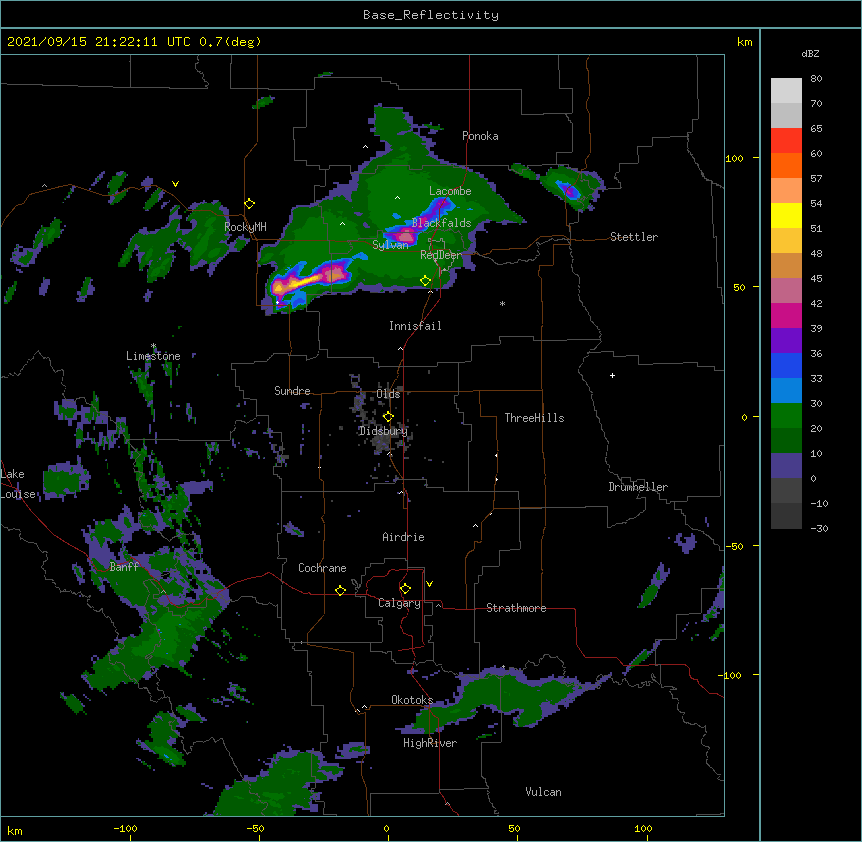The width and height of the screenshot is (862, 842).
Task: Click the light gray 70-80 dBZ swatch
Action: (786, 91)
